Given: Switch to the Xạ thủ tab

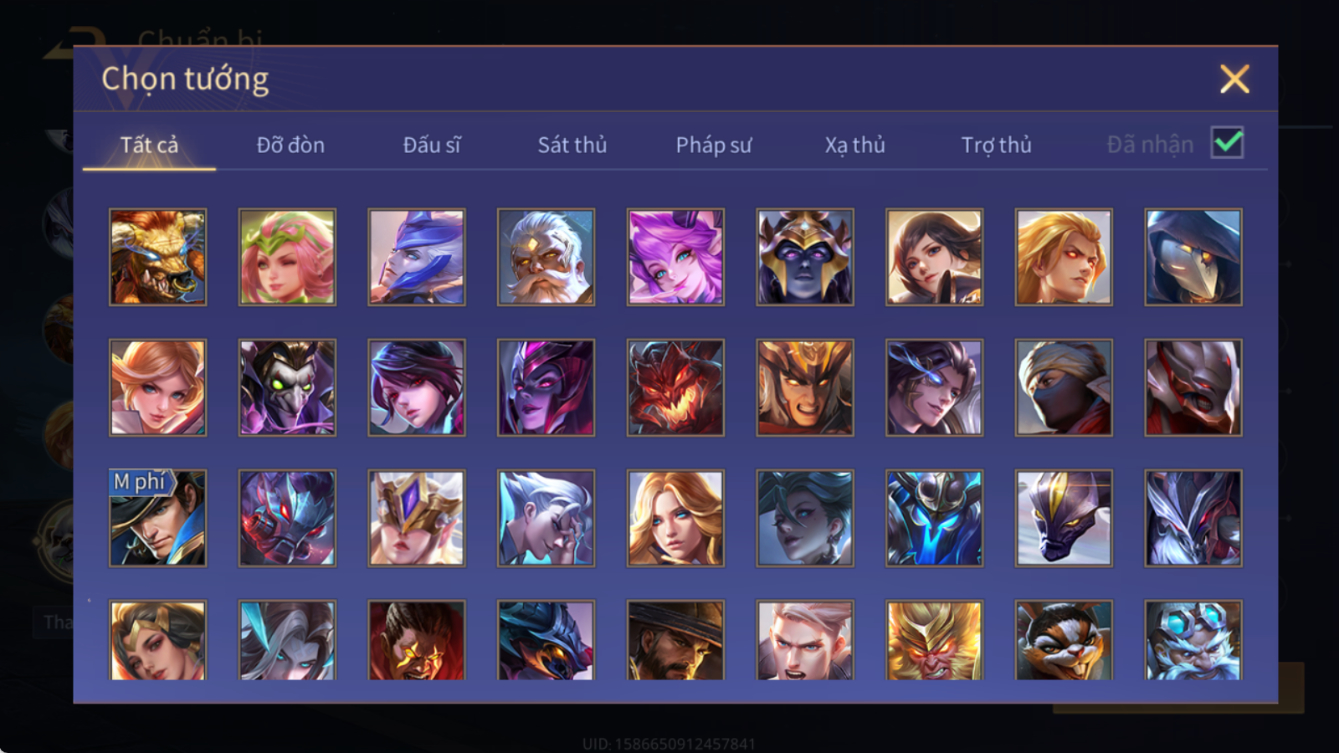Looking at the screenshot, I should coord(855,145).
